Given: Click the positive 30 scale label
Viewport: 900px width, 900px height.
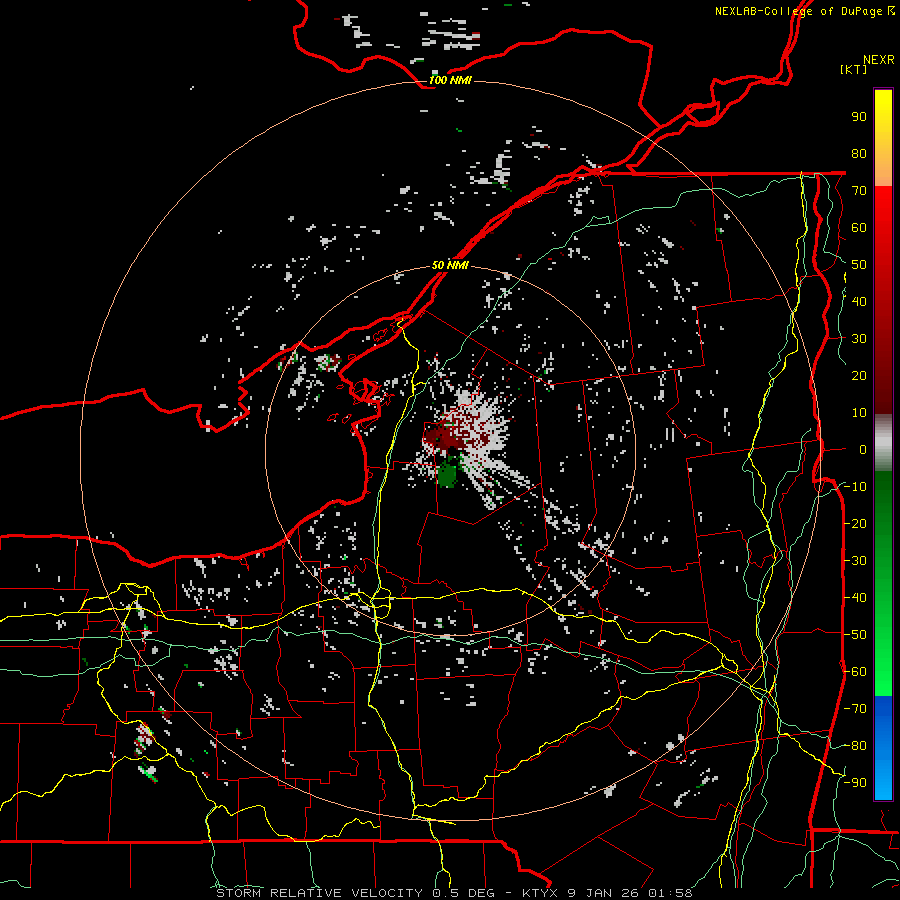Looking at the screenshot, I should click(x=859, y=339).
